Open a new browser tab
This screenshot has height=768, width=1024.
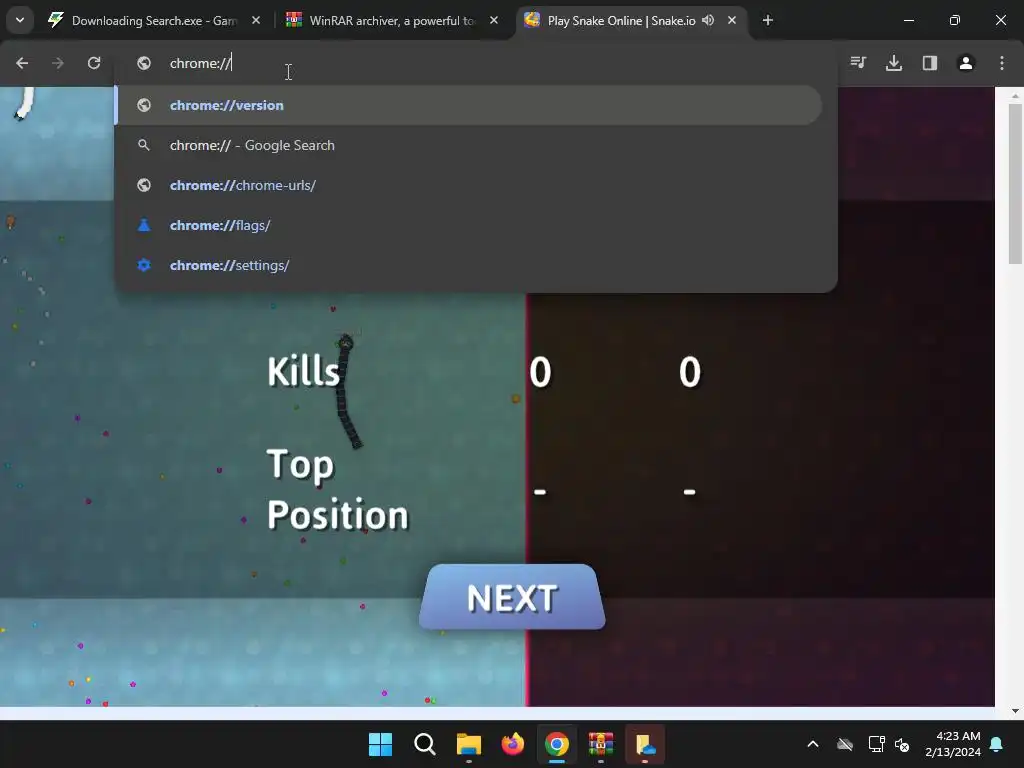pyautogui.click(x=768, y=20)
